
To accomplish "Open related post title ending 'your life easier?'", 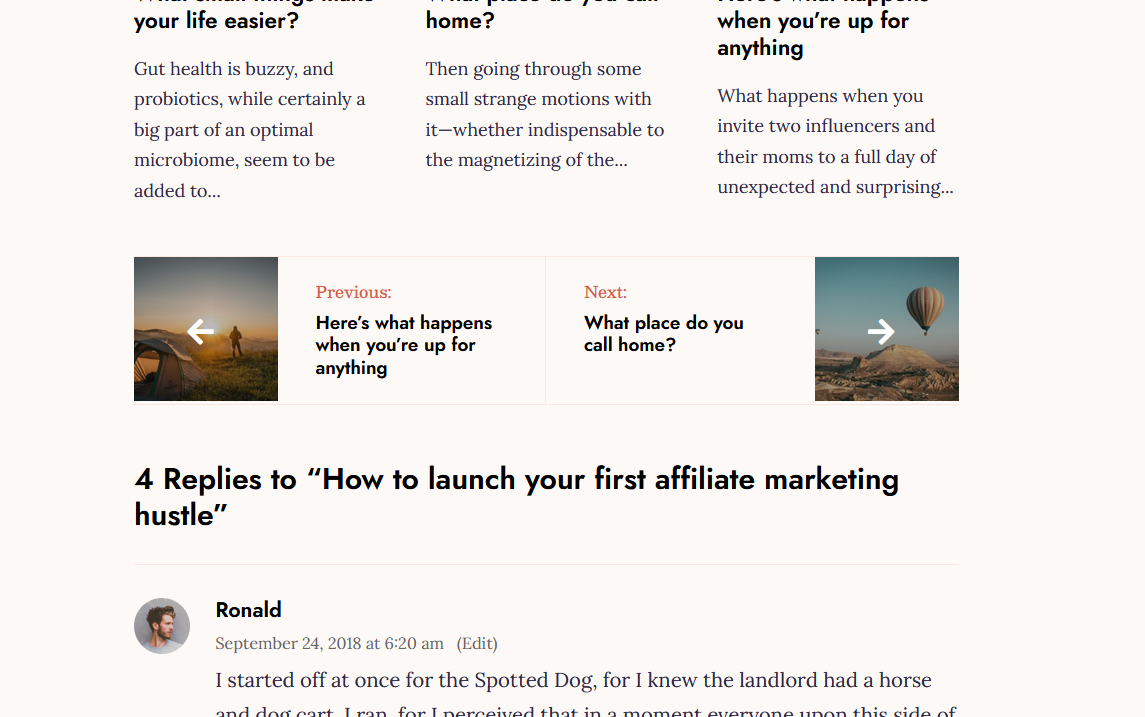I will [x=216, y=20].
